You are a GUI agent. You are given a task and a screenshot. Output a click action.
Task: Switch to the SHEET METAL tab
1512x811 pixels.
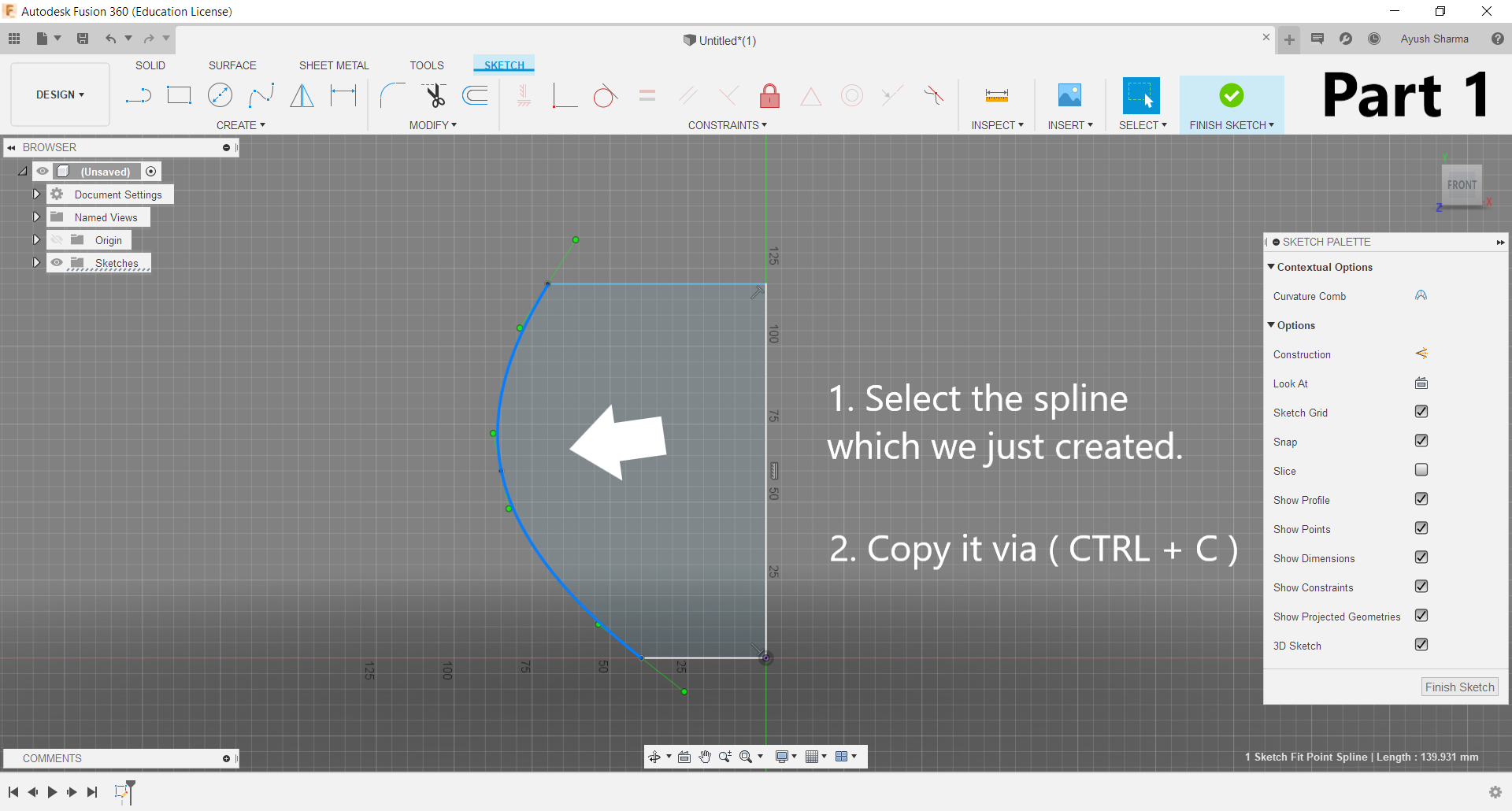[334, 65]
